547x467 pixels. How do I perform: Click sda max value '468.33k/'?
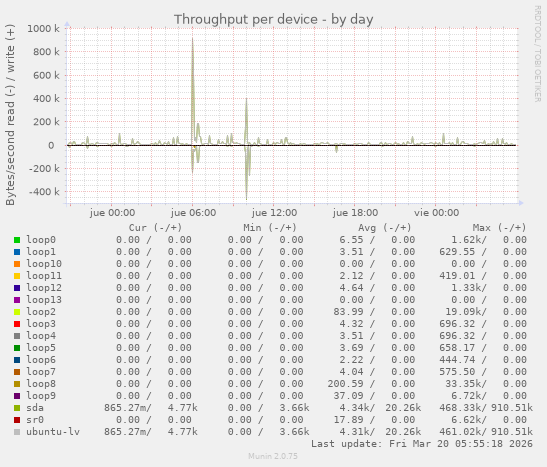point(463,408)
